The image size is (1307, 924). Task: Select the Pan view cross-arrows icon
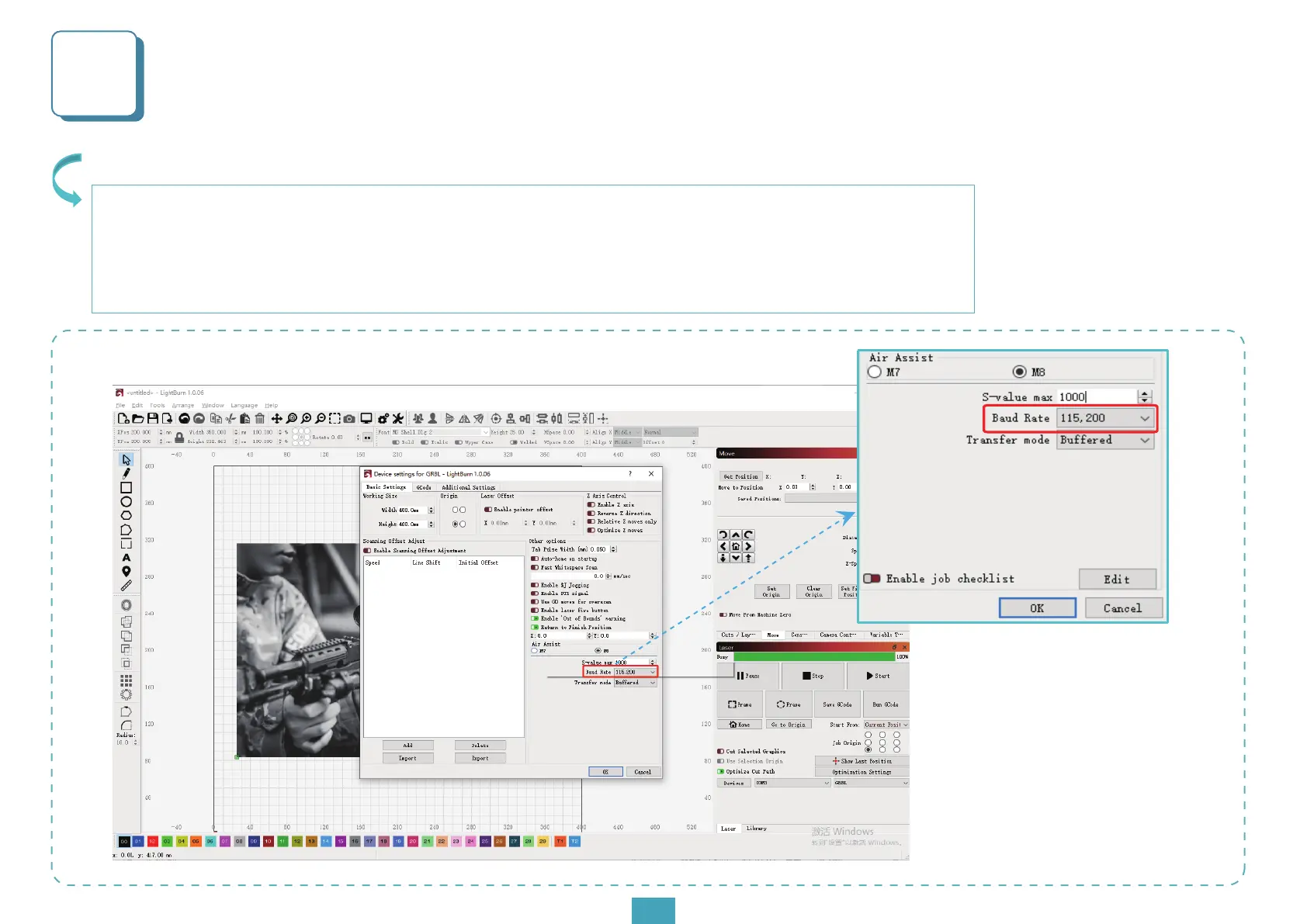click(x=276, y=418)
